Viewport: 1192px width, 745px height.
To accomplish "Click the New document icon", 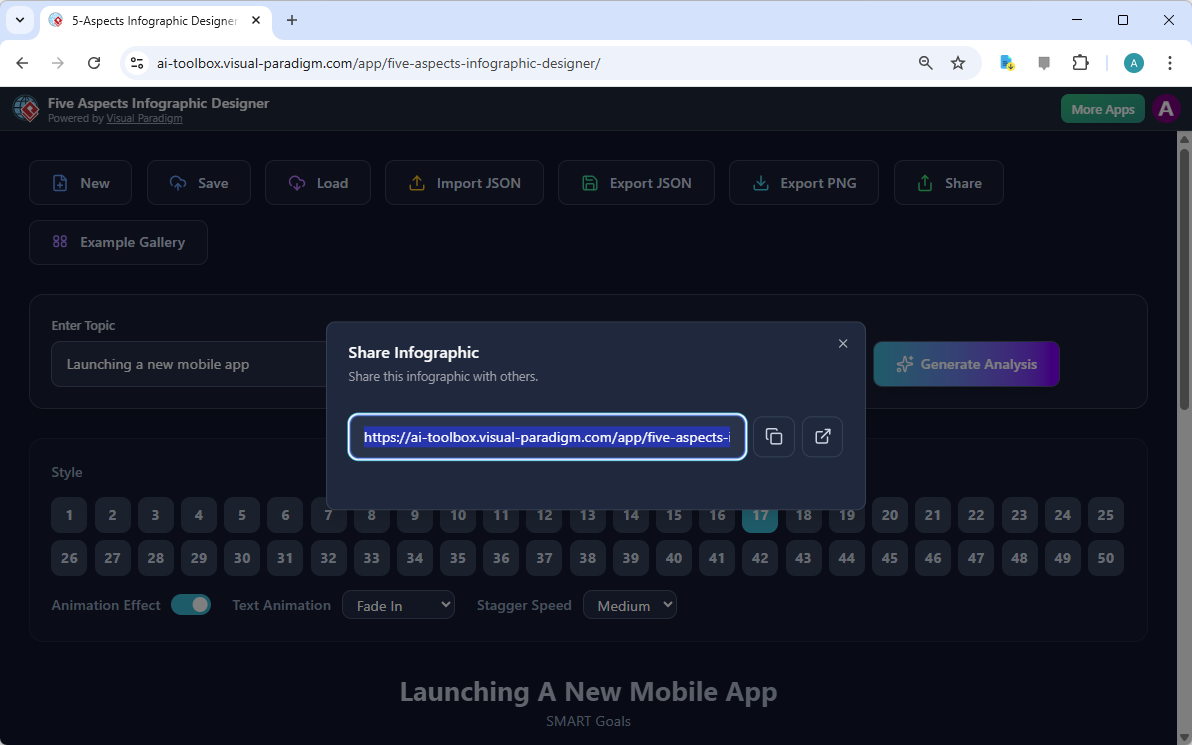I will click(62, 182).
